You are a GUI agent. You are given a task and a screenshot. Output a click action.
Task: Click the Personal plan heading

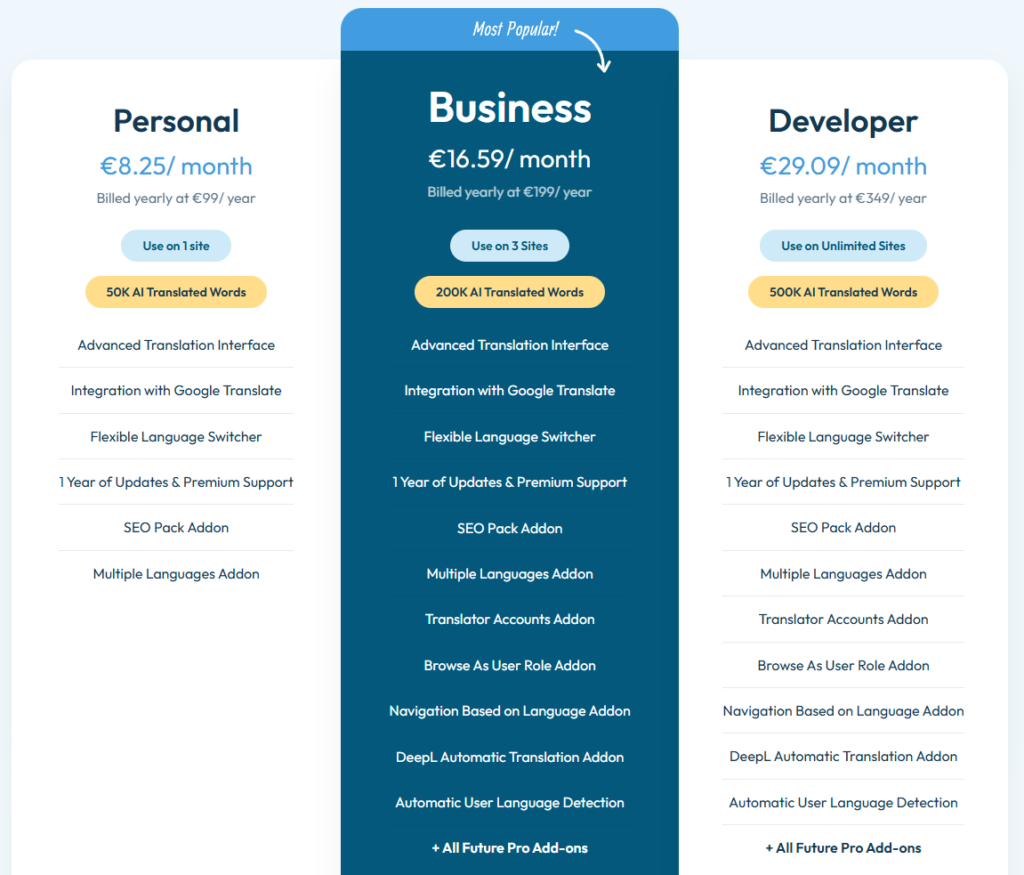176,121
